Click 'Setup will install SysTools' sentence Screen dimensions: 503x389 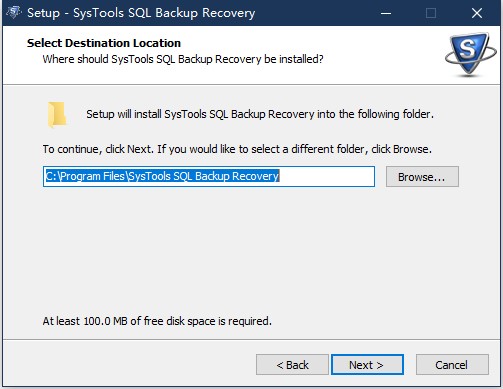pos(260,114)
